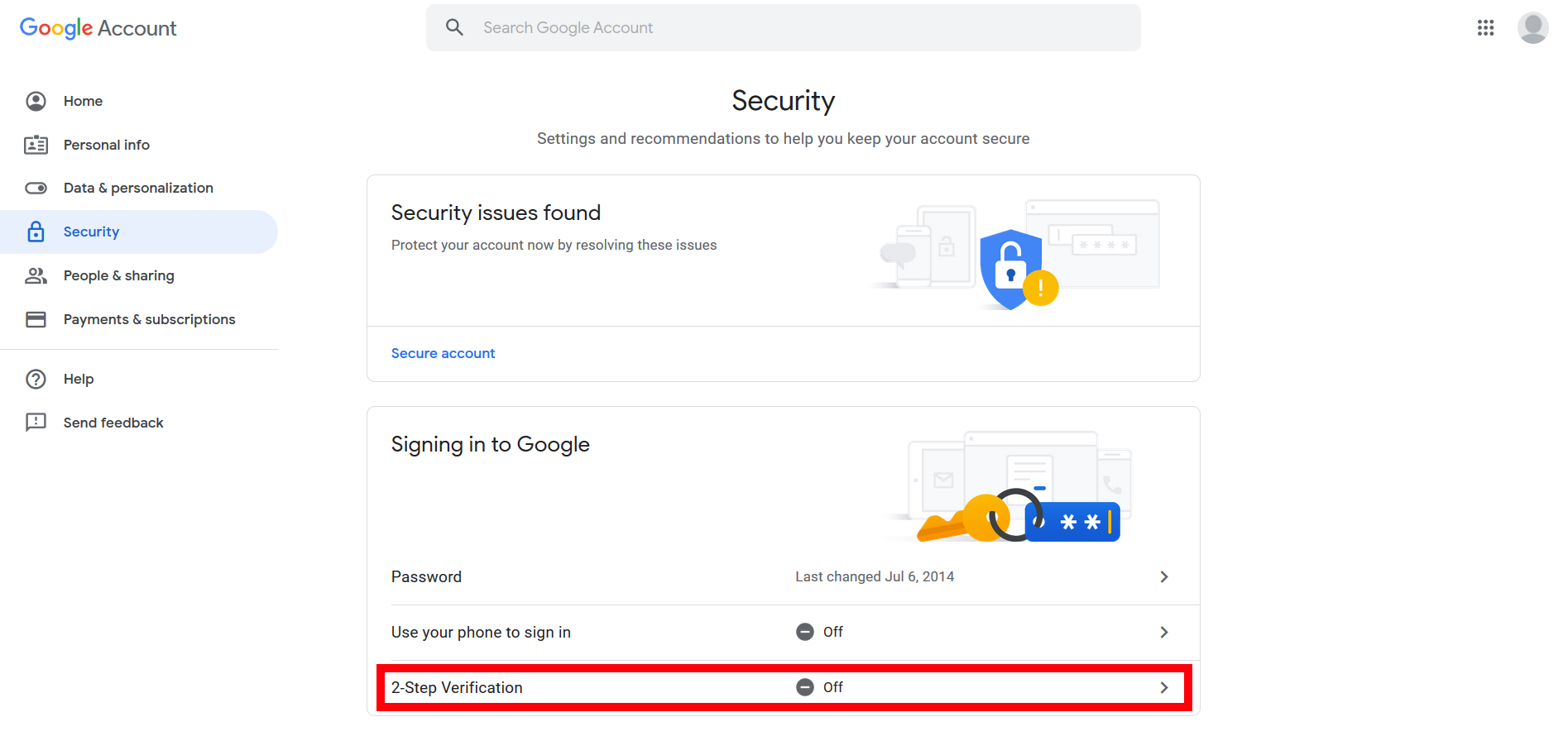Open the profile avatar account menu
Viewport: 1568px width, 736px height.
coord(1532,28)
